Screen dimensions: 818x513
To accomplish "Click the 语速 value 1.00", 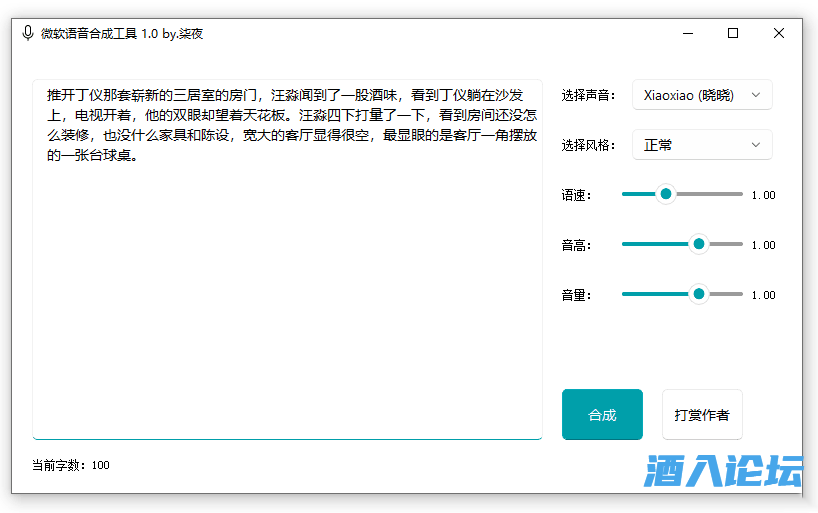I will coord(763,195).
